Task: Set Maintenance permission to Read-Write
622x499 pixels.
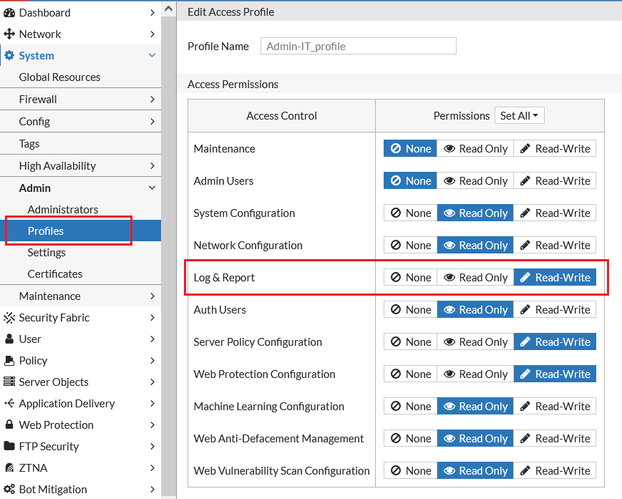Action: [554, 149]
